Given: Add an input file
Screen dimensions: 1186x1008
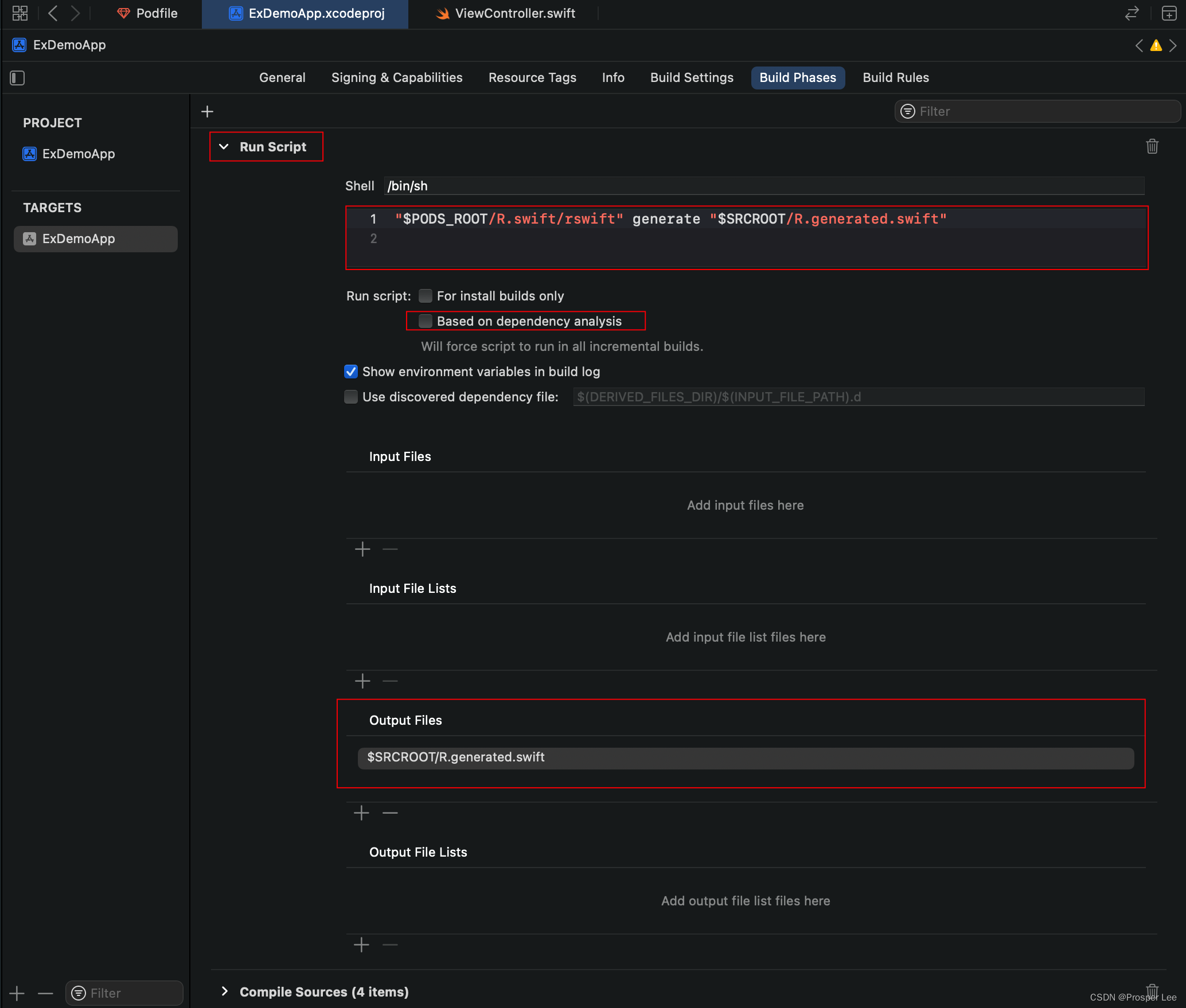Looking at the screenshot, I should coord(362,549).
